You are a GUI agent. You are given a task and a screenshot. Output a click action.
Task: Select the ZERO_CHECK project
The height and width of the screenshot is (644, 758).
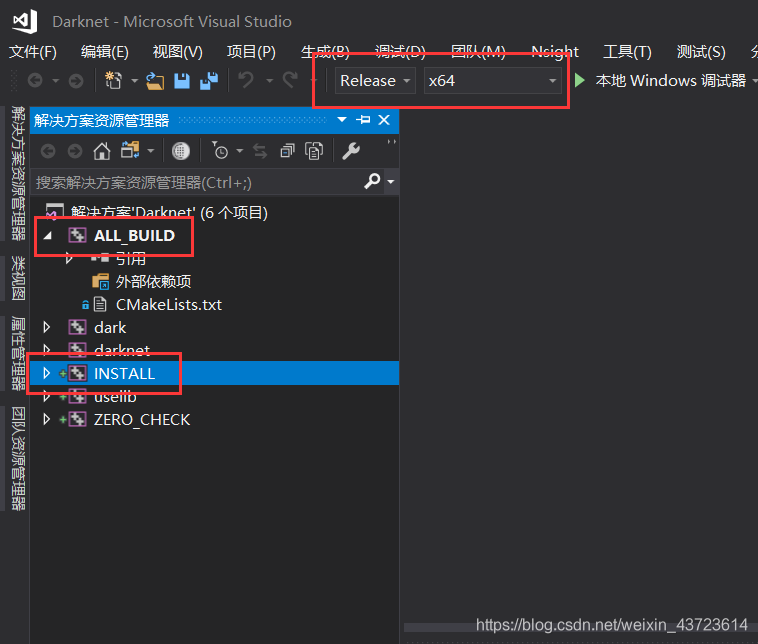(x=142, y=419)
